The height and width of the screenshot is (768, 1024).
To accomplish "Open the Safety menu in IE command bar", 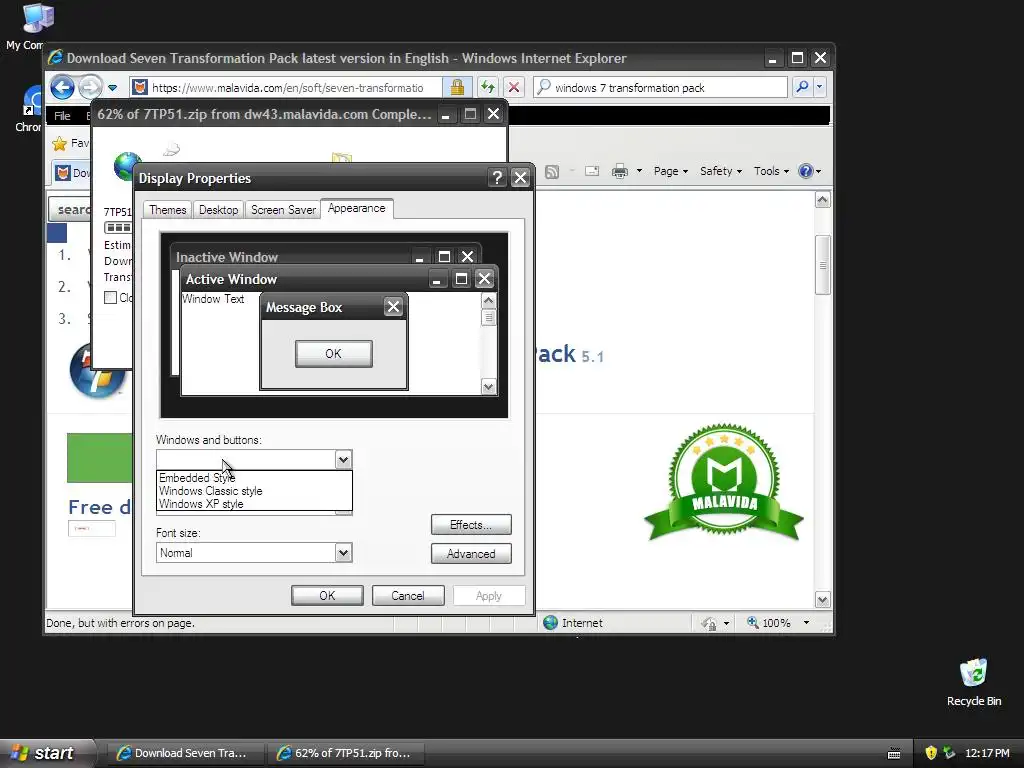I will pyautogui.click(x=720, y=171).
